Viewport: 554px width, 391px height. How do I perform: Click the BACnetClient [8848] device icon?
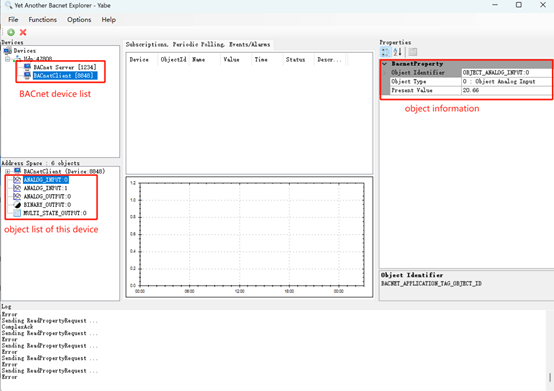point(27,76)
